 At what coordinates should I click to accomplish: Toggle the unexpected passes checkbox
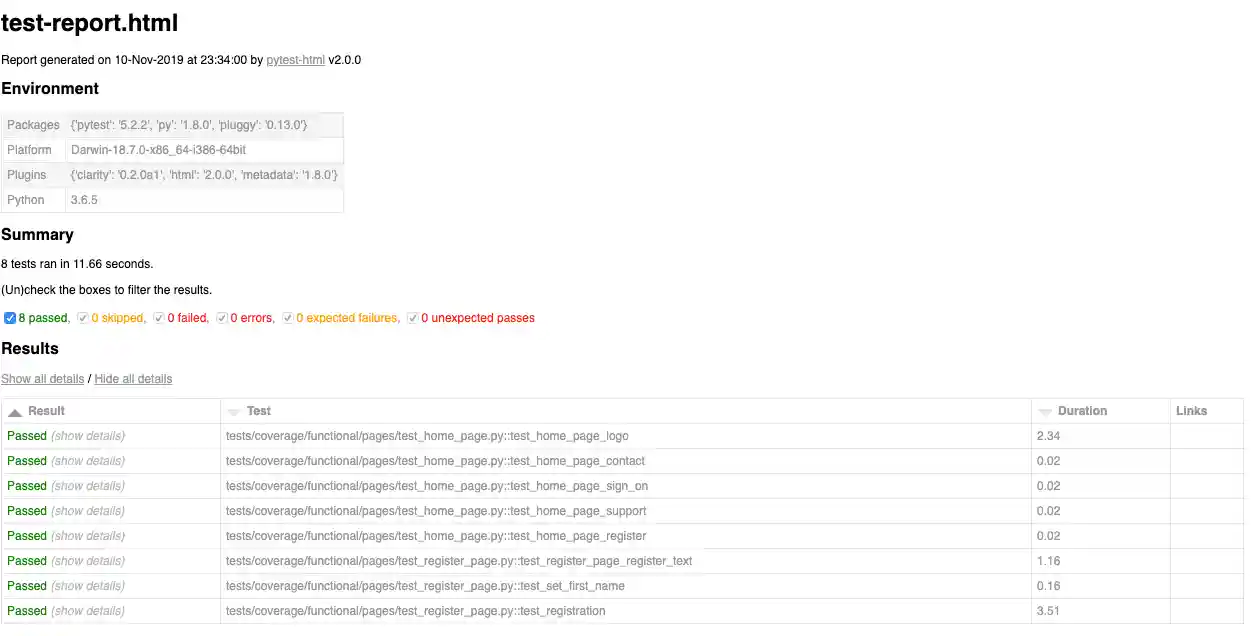tap(413, 317)
